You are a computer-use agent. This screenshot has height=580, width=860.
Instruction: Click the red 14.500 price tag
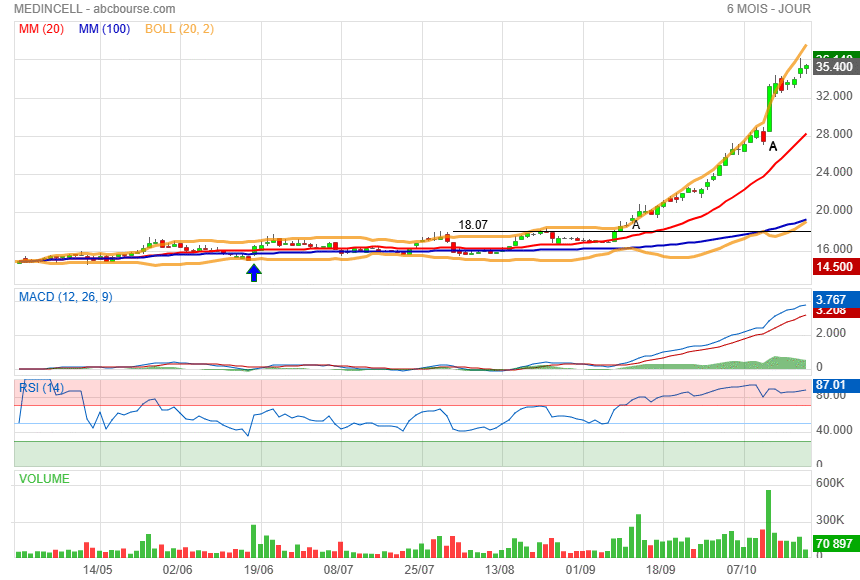(x=834, y=267)
